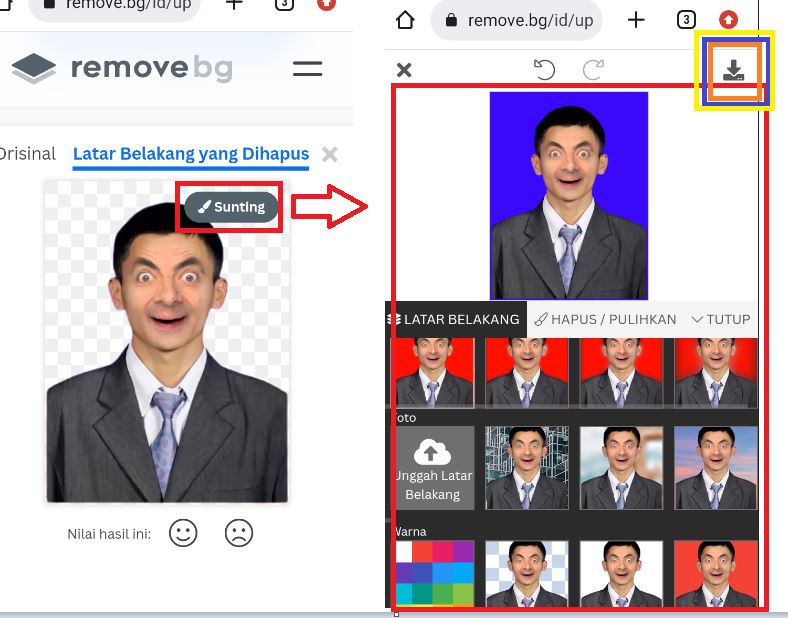Click the download icon in the editor
The height and width of the screenshot is (618, 788).
734,70
